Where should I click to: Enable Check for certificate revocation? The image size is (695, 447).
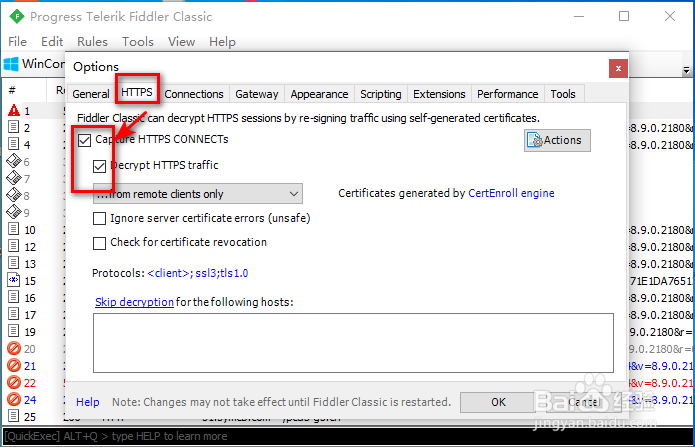coord(99,243)
